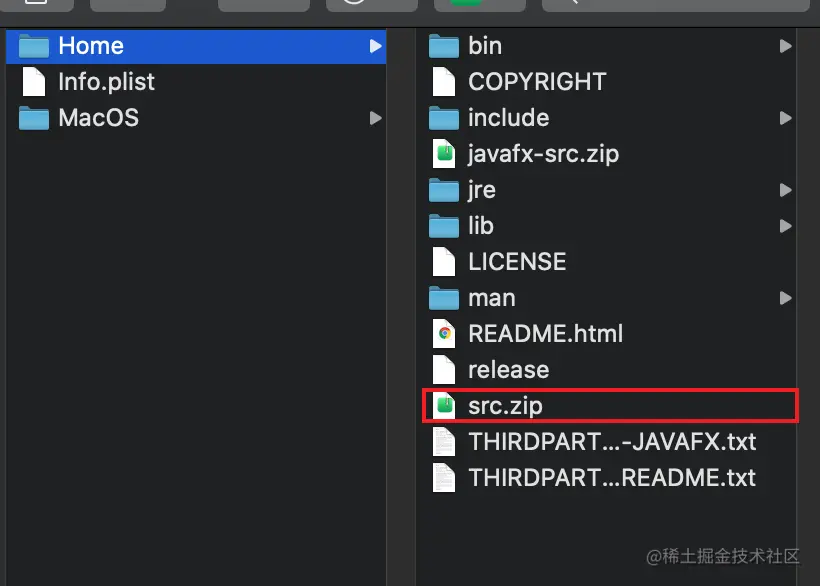This screenshot has height=586, width=820.
Task: Select the "lib" folder name
Action: pos(481,226)
